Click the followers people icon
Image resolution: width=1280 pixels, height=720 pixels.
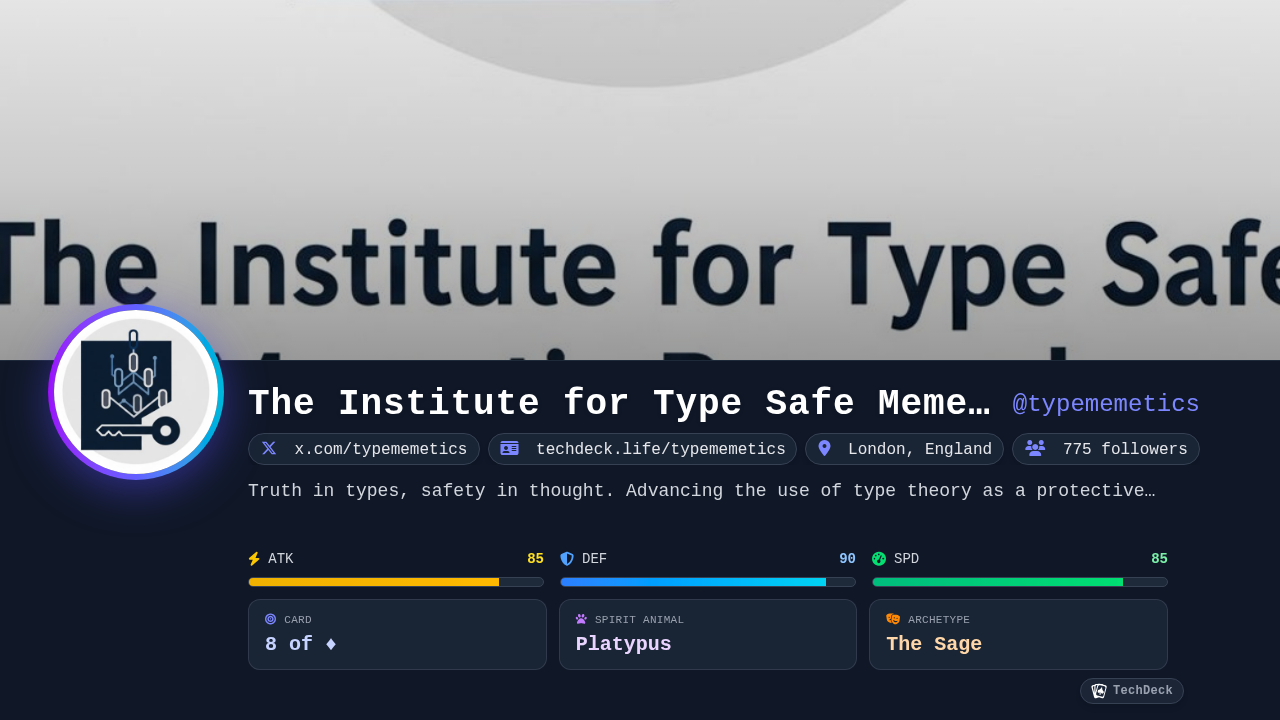(x=1035, y=449)
